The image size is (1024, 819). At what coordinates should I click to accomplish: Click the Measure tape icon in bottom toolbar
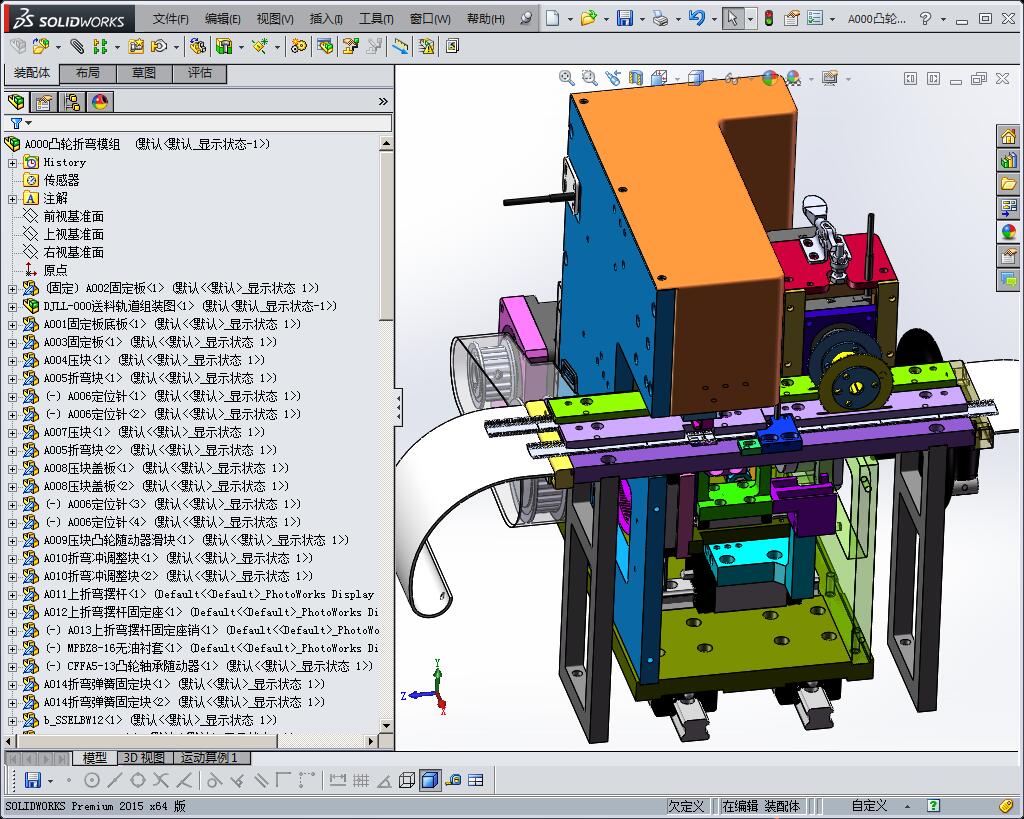tap(453, 780)
